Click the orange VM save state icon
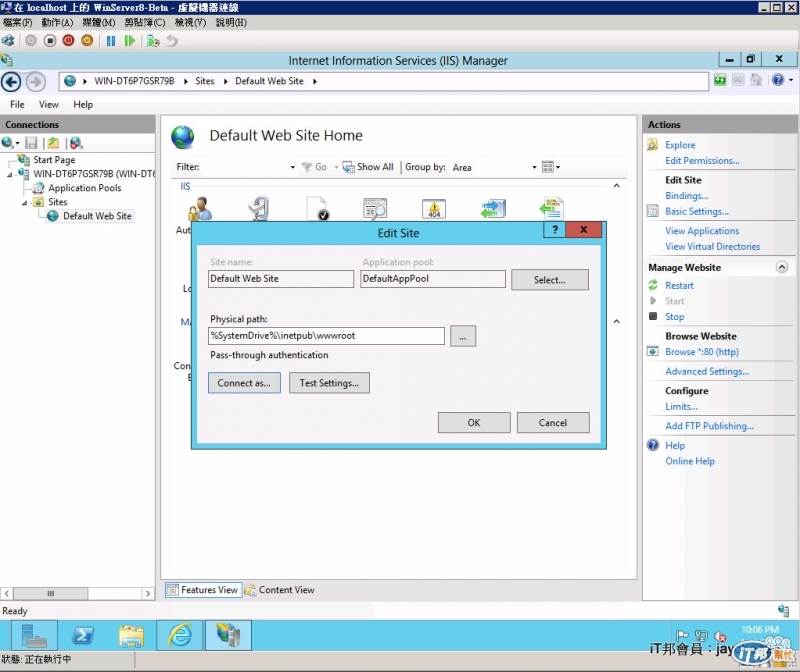Image resolution: width=800 pixels, height=672 pixels. point(87,41)
